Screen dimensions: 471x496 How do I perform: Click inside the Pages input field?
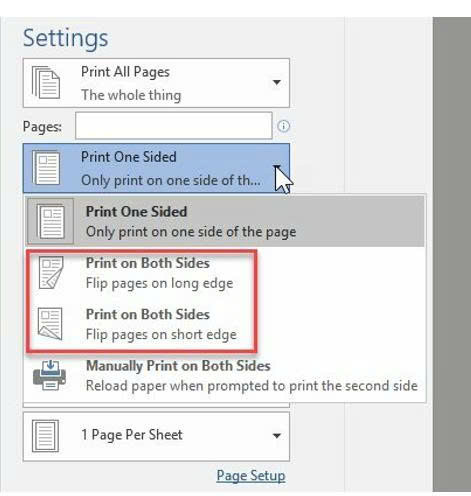(x=174, y=126)
